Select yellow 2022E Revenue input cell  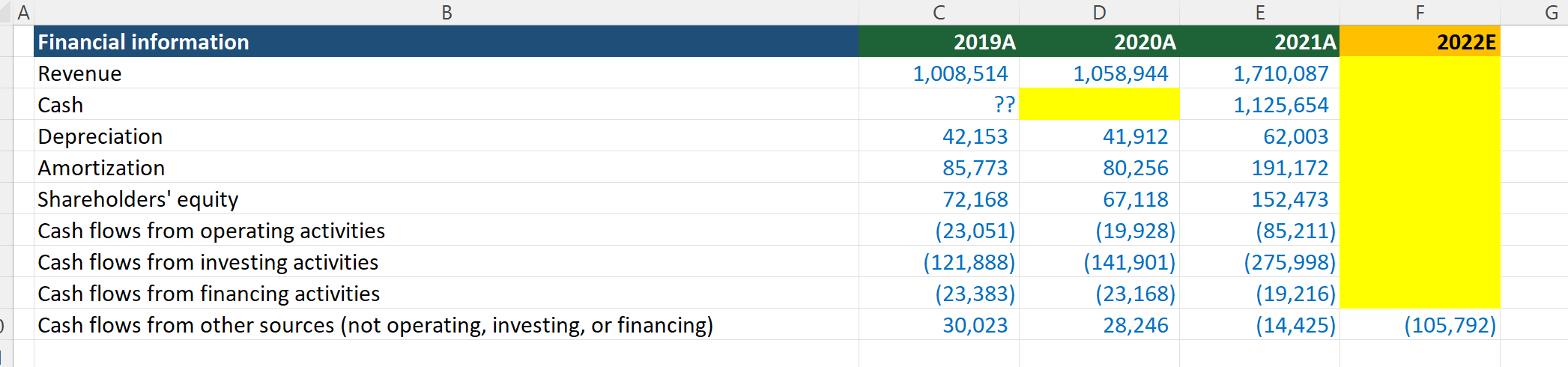point(1420,73)
